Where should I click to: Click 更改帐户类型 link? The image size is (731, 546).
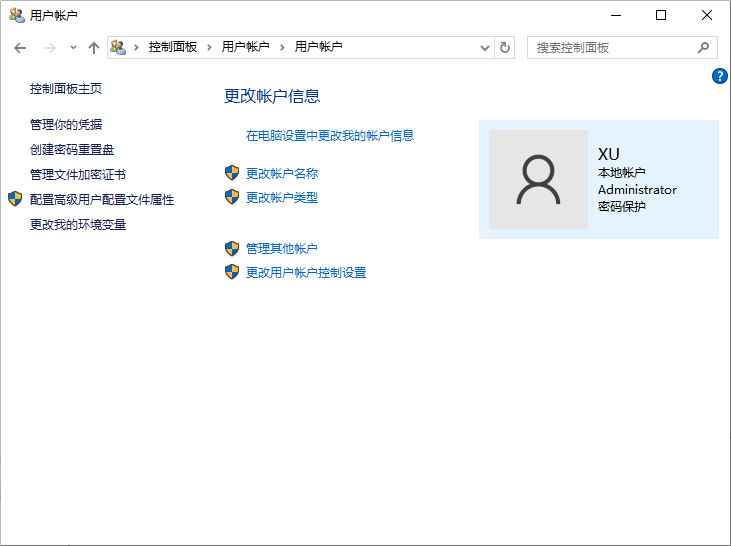282,198
